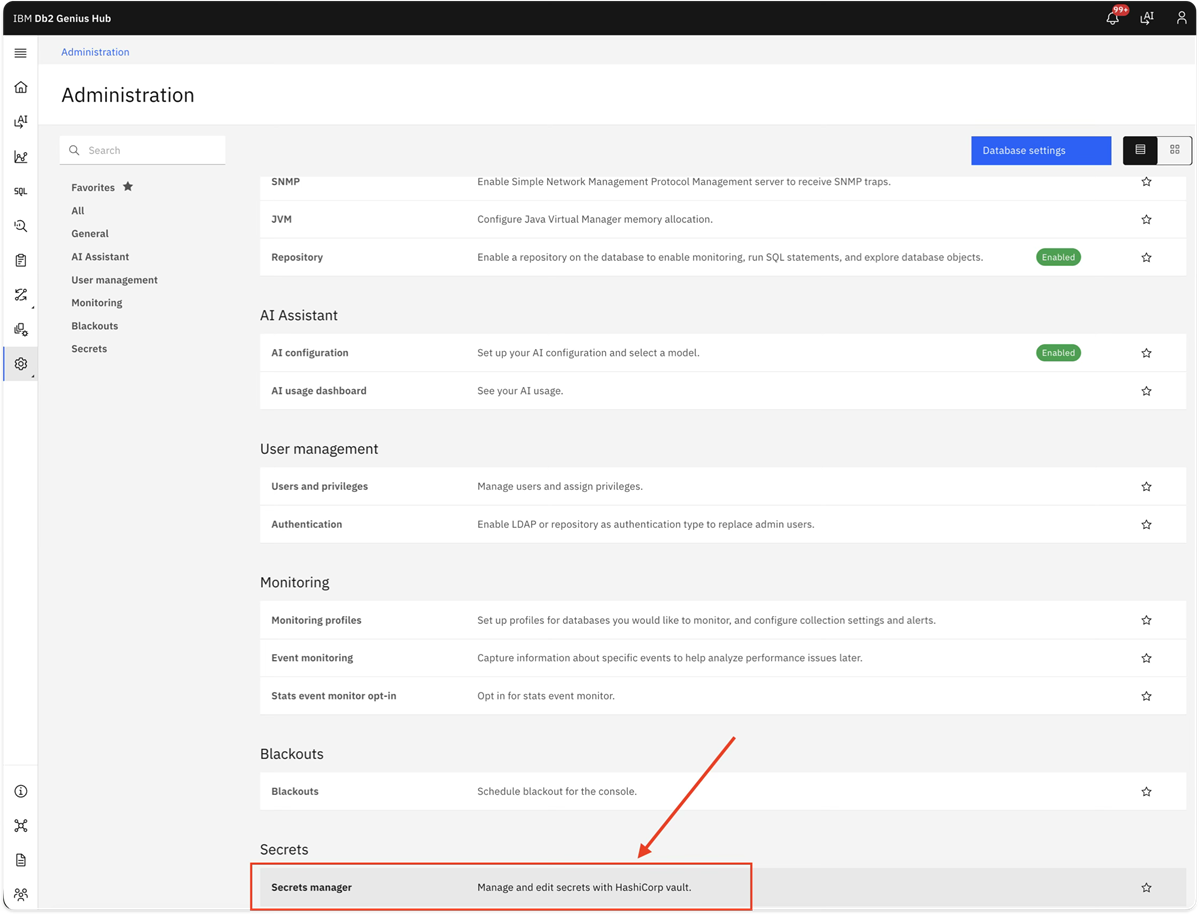Select the Administration gear icon in sidebar
Image resolution: width=1200 pixels, height=915 pixels.
[x=20, y=364]
